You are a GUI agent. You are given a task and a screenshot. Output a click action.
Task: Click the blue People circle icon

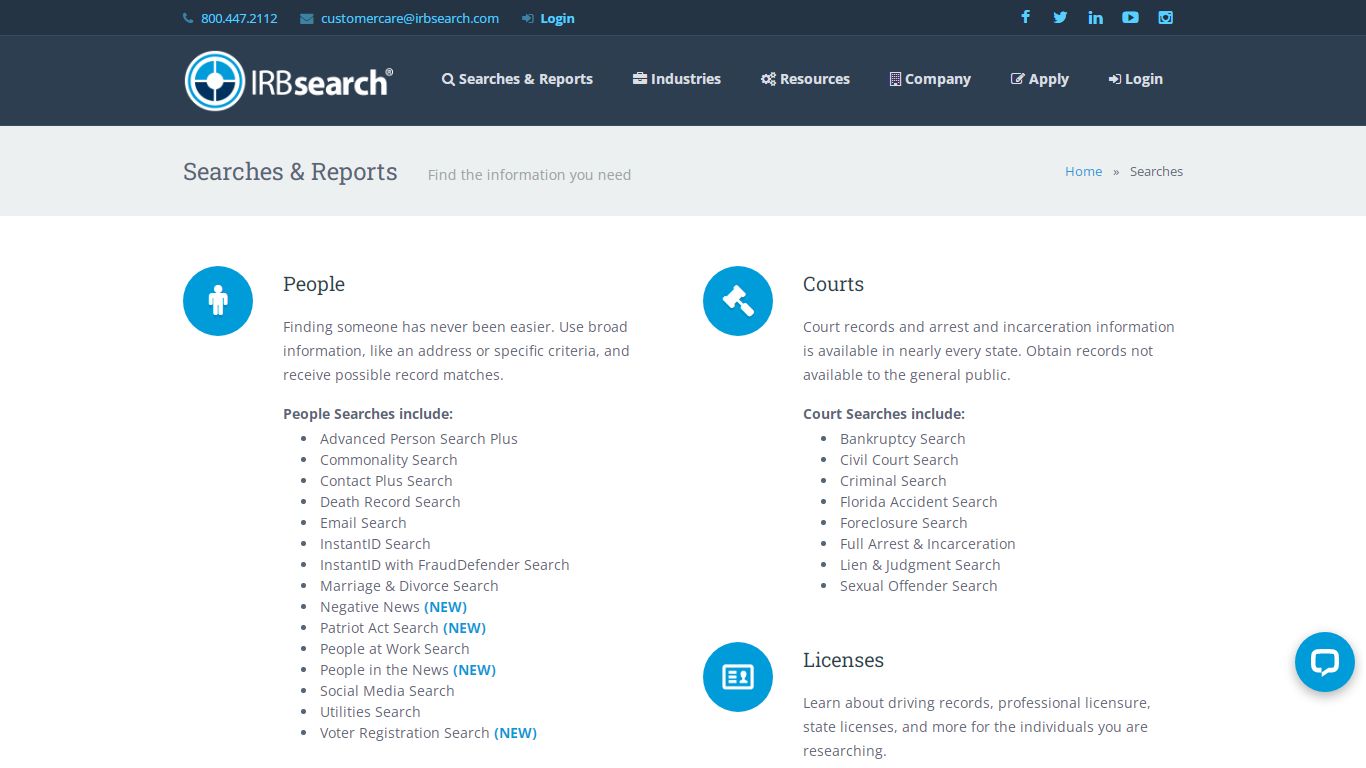218,301
